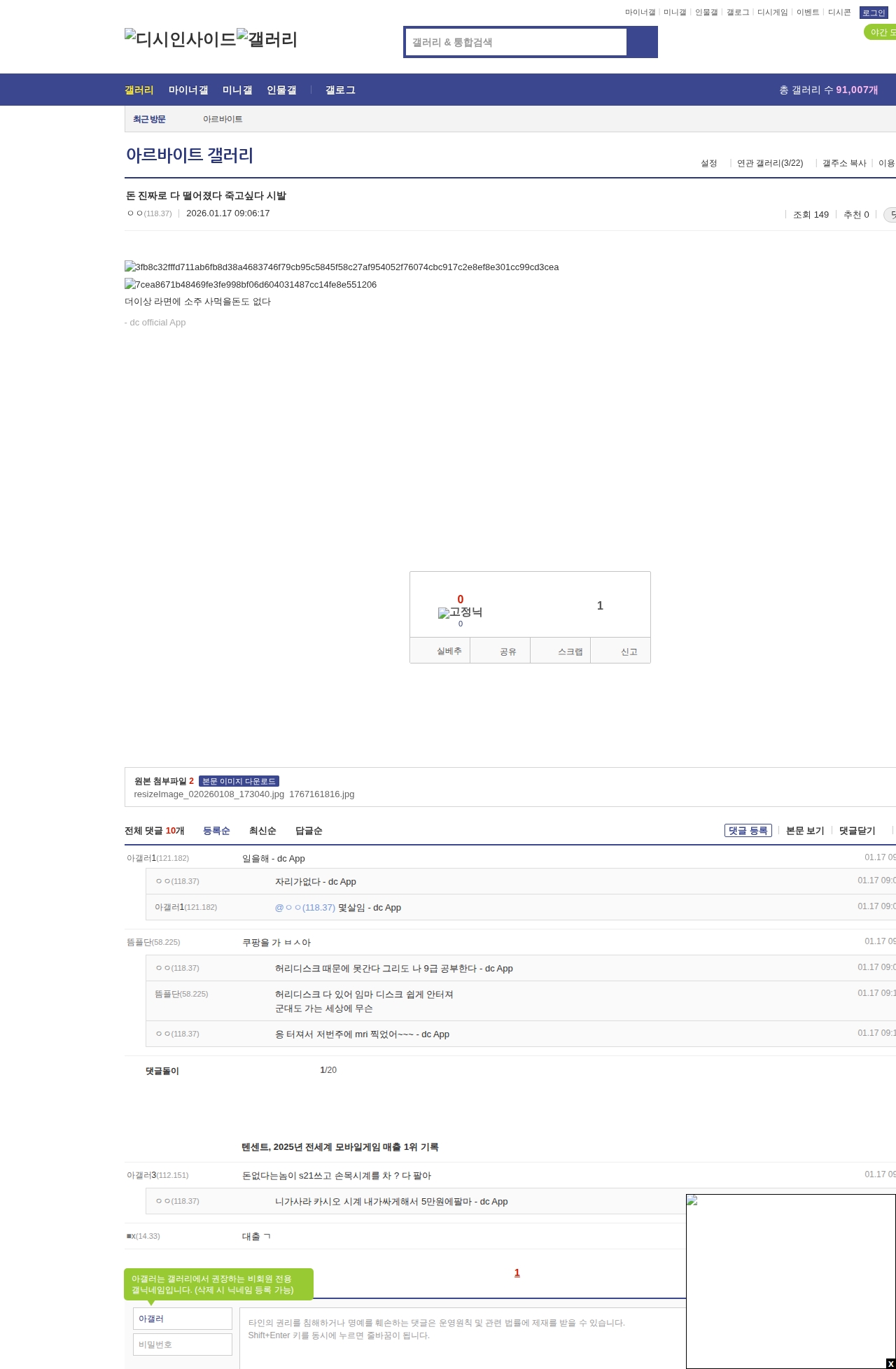Viewport: 896px width, 1369px height.
Task: Click the post author ㅇㅇ(118.37) under the title
Action: tap(150, 213)
